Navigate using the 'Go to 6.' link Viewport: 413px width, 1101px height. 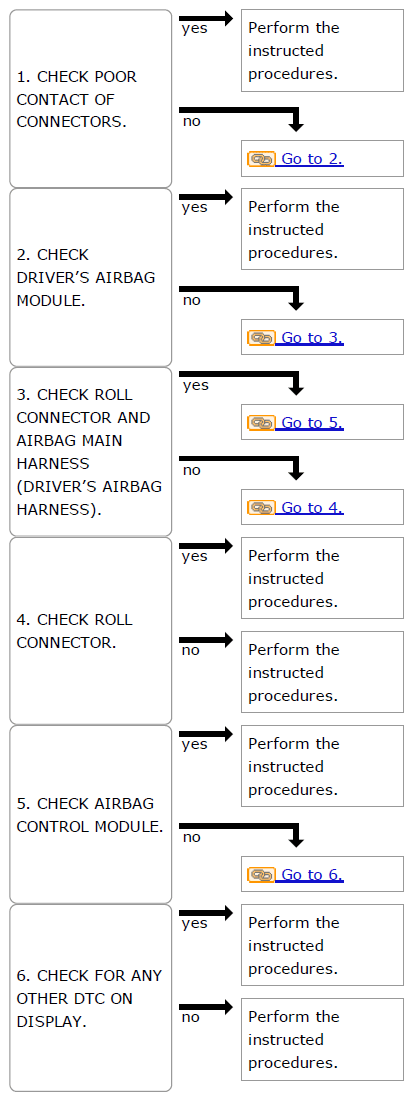pos(310,875)
